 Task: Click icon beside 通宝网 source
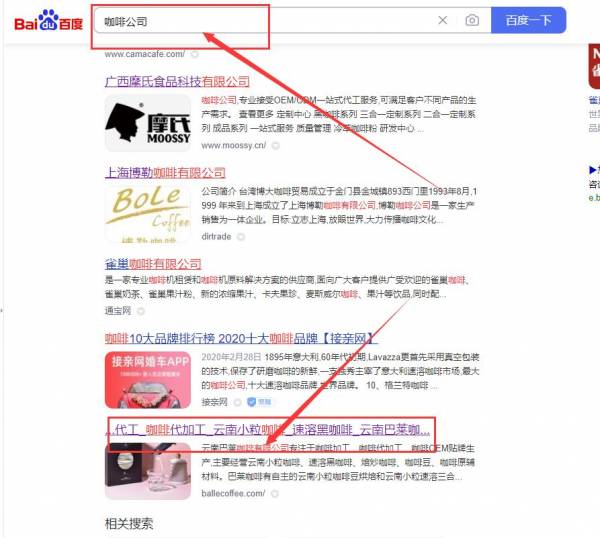tap(141, 311)
